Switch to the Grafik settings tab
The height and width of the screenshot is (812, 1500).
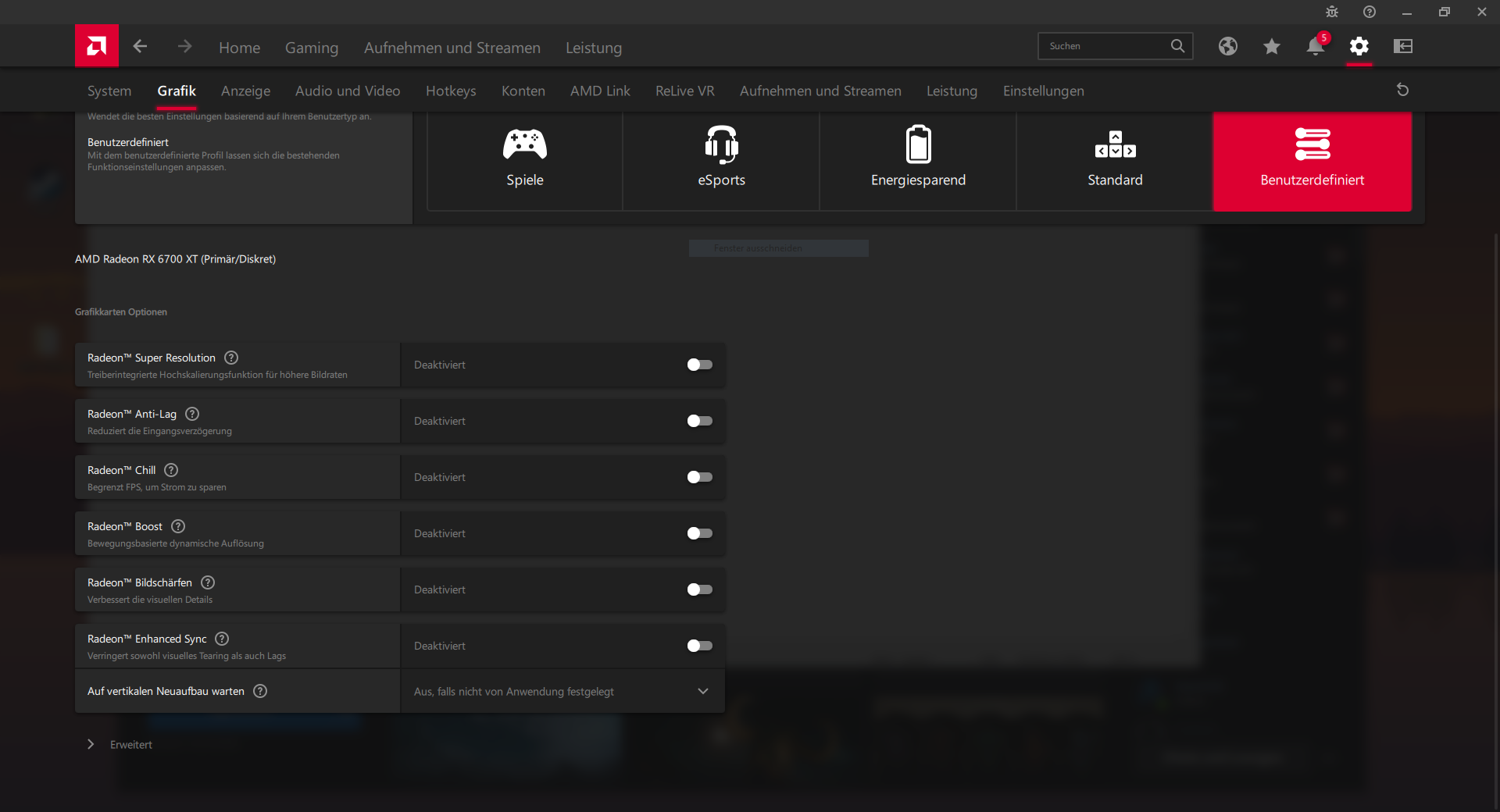(x=177, y=91)
